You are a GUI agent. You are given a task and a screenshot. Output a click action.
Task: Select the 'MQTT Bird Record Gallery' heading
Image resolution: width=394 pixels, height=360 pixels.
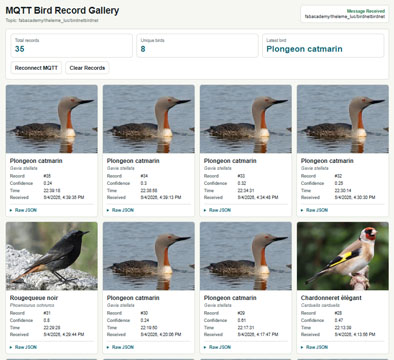click(x=62, y=10)
